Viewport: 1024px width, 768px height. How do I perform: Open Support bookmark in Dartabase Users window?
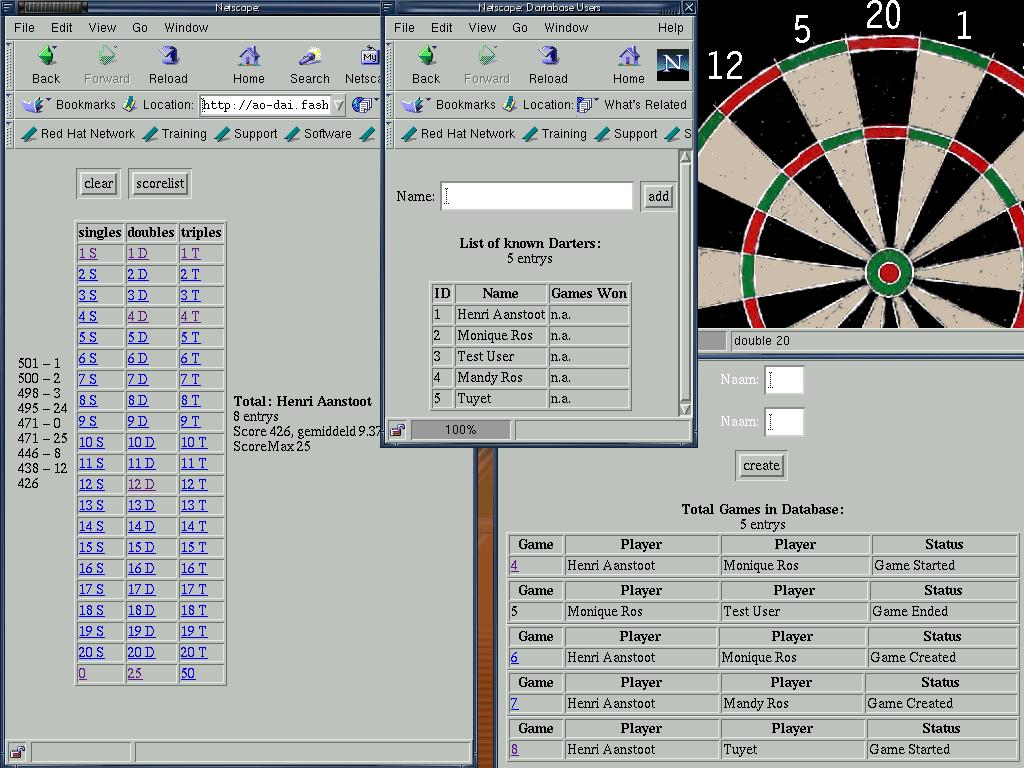click(x=626, y=134)
